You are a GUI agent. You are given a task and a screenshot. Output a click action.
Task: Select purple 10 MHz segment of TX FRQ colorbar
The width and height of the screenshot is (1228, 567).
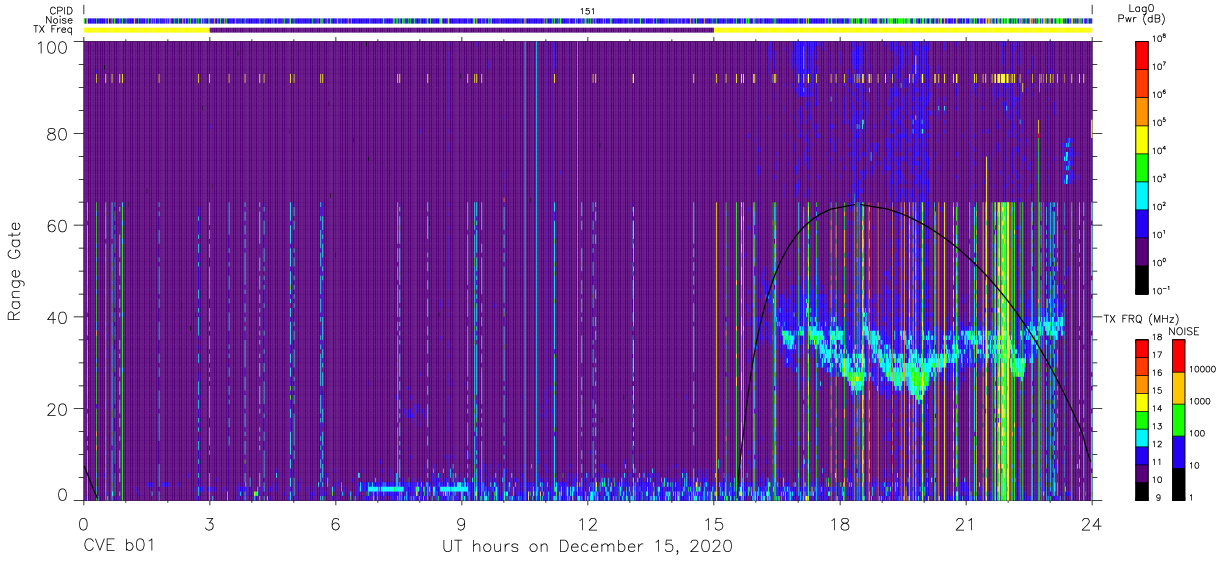pos(1141,472)
